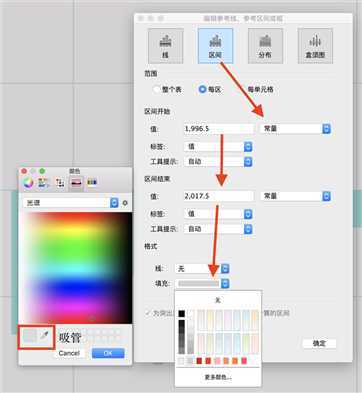Open the band start 标签 dropdown
362x393 pixels.
218,147
